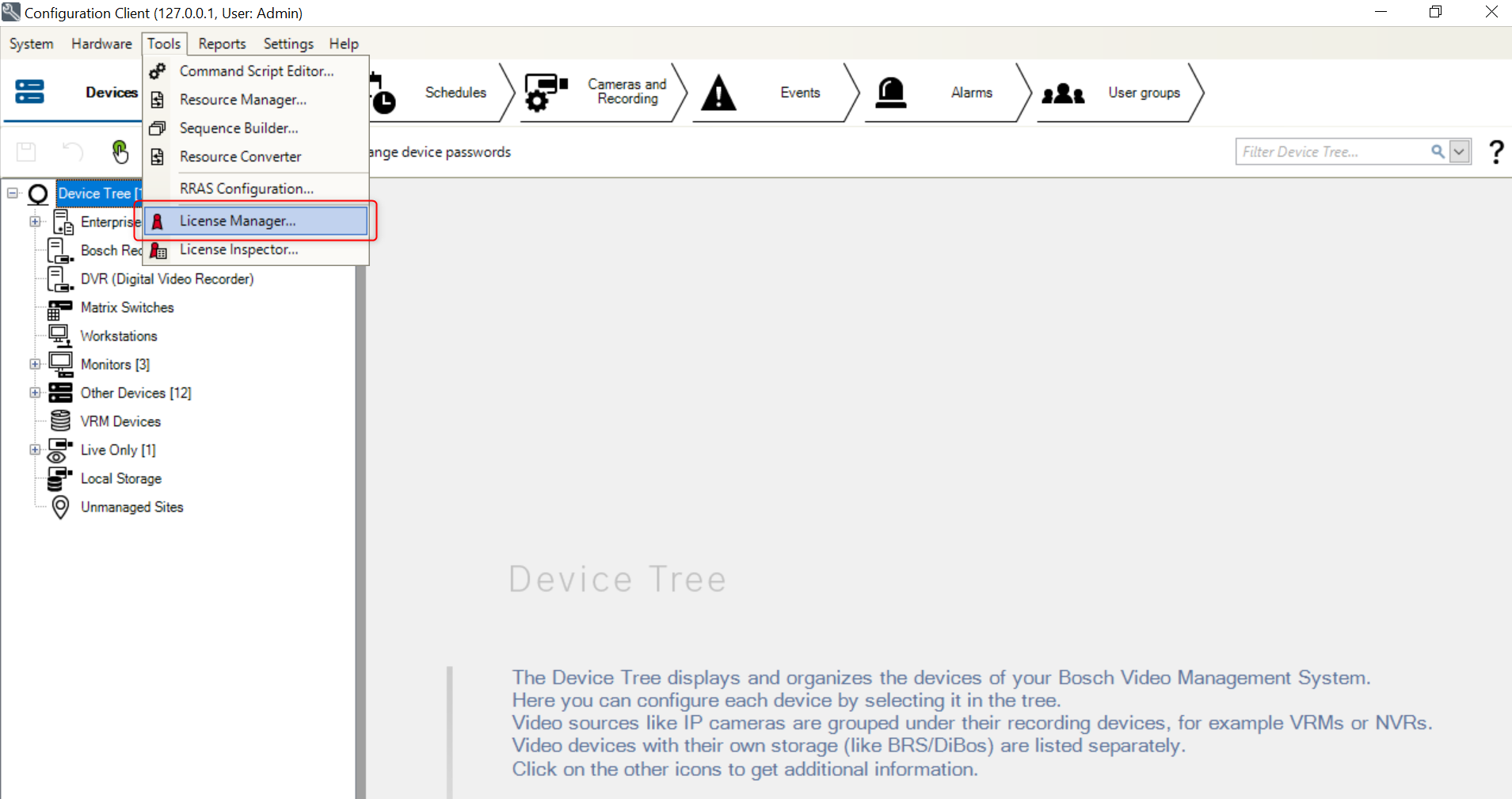
Task: Open License Inspector from Tools menu
Action: pyautogui.click(x=257, y=249)
